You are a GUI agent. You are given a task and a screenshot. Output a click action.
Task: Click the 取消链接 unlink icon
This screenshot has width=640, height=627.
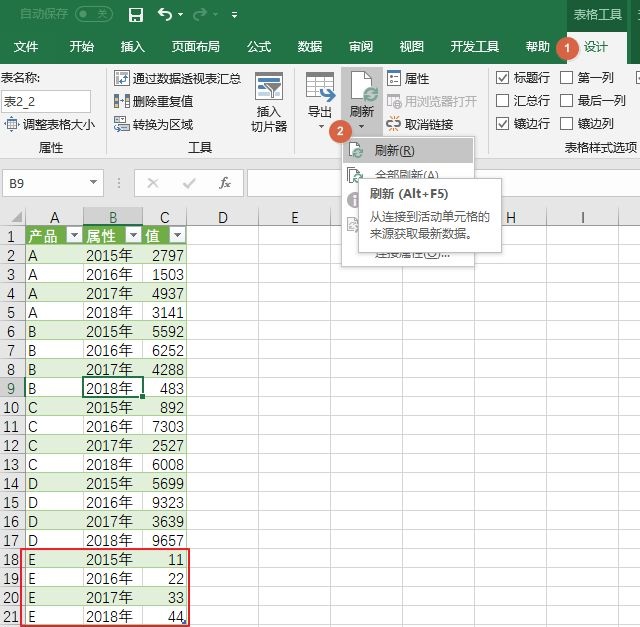tap(393, 124)
